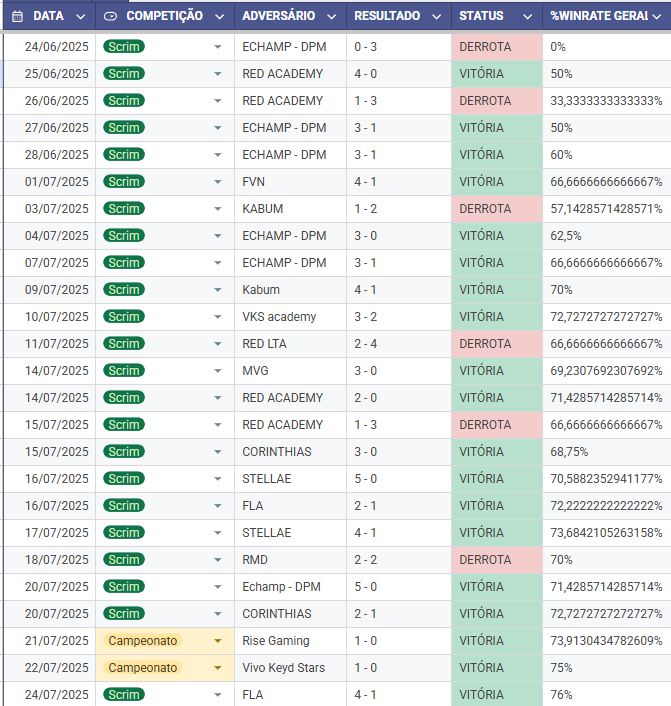Select the date cell 09/07/2025
Viewport: 671px width, 706px height.
[x=50, y=290]
